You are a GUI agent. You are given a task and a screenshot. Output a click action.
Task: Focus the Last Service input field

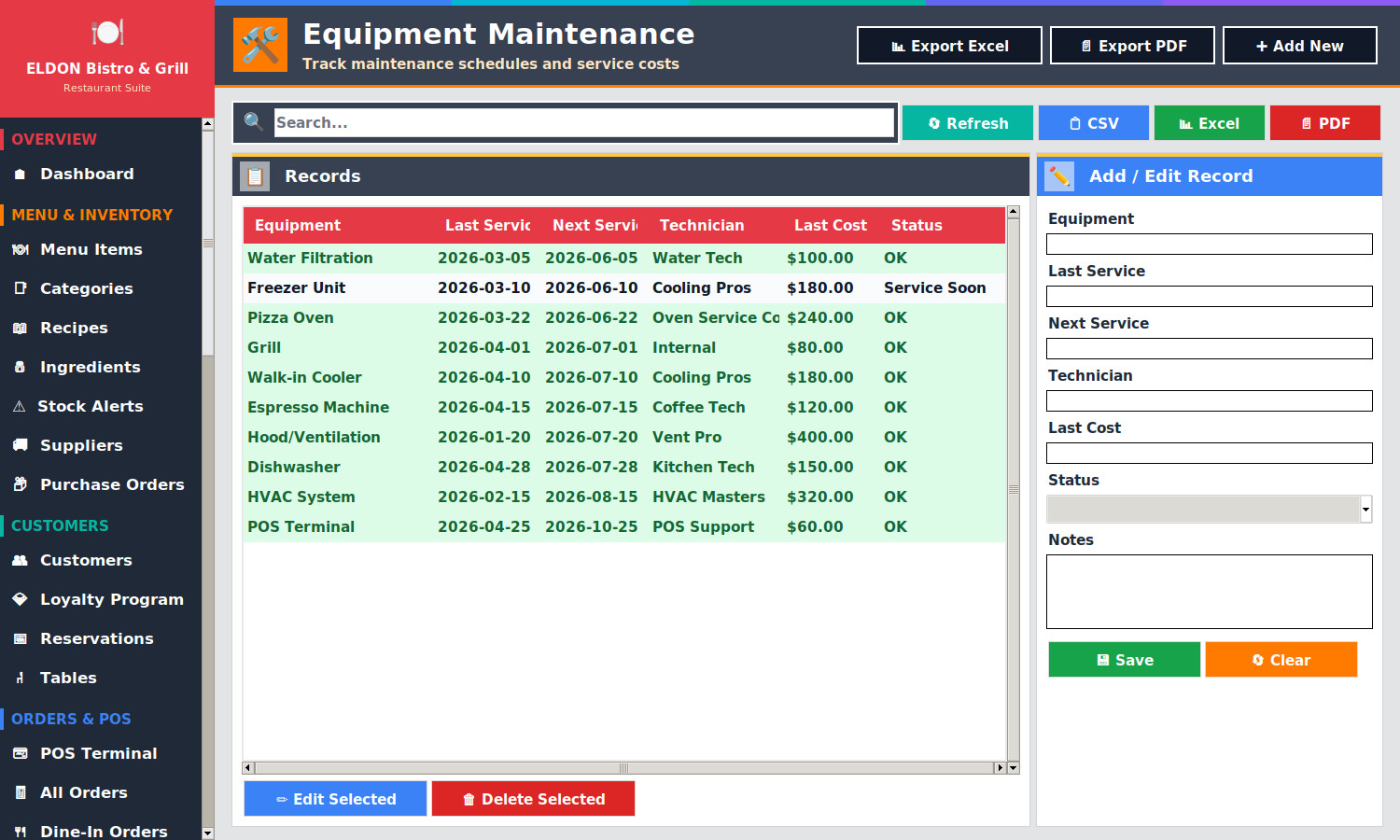1210,297
